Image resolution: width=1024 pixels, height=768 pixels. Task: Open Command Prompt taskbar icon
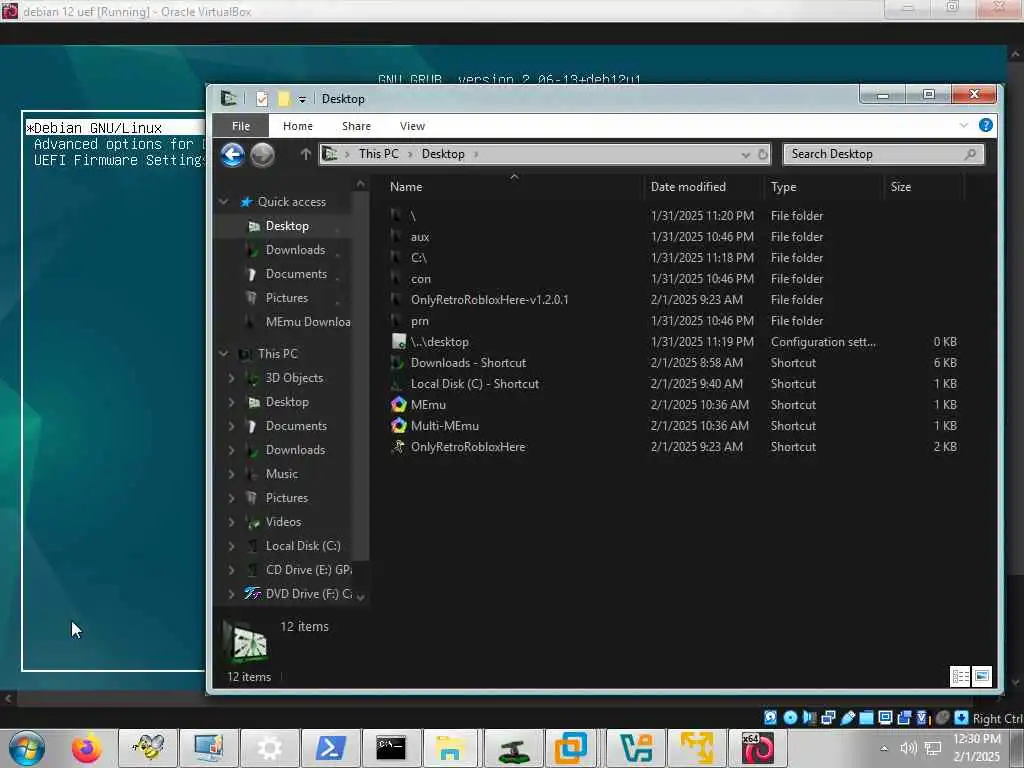point(391,748)
